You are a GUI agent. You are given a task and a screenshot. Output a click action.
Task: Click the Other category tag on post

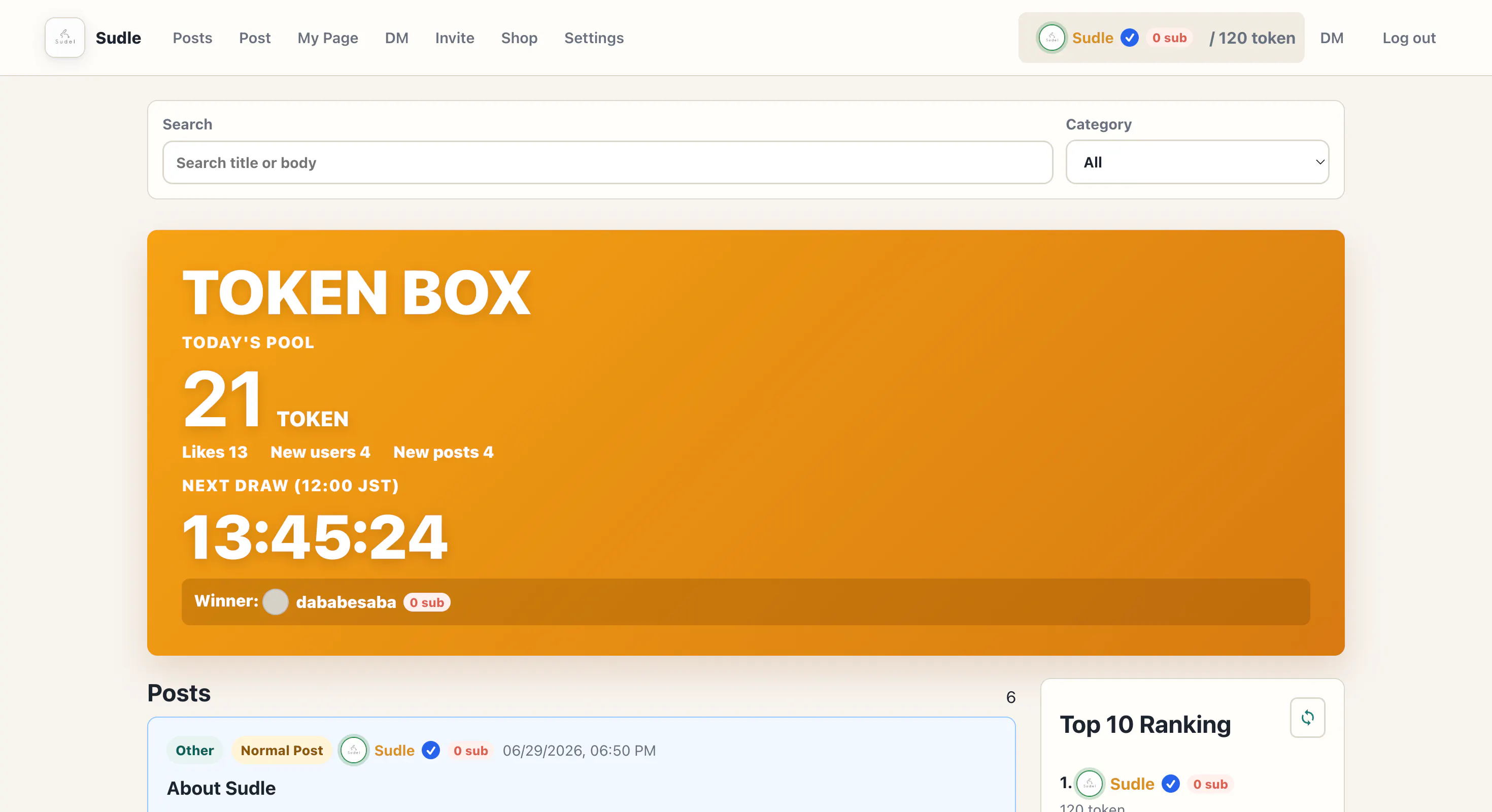tap(194, 750)
